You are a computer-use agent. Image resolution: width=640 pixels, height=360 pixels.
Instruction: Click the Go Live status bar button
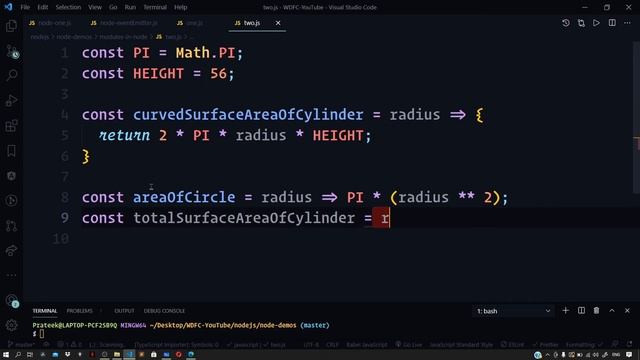(x=409, y=345)
